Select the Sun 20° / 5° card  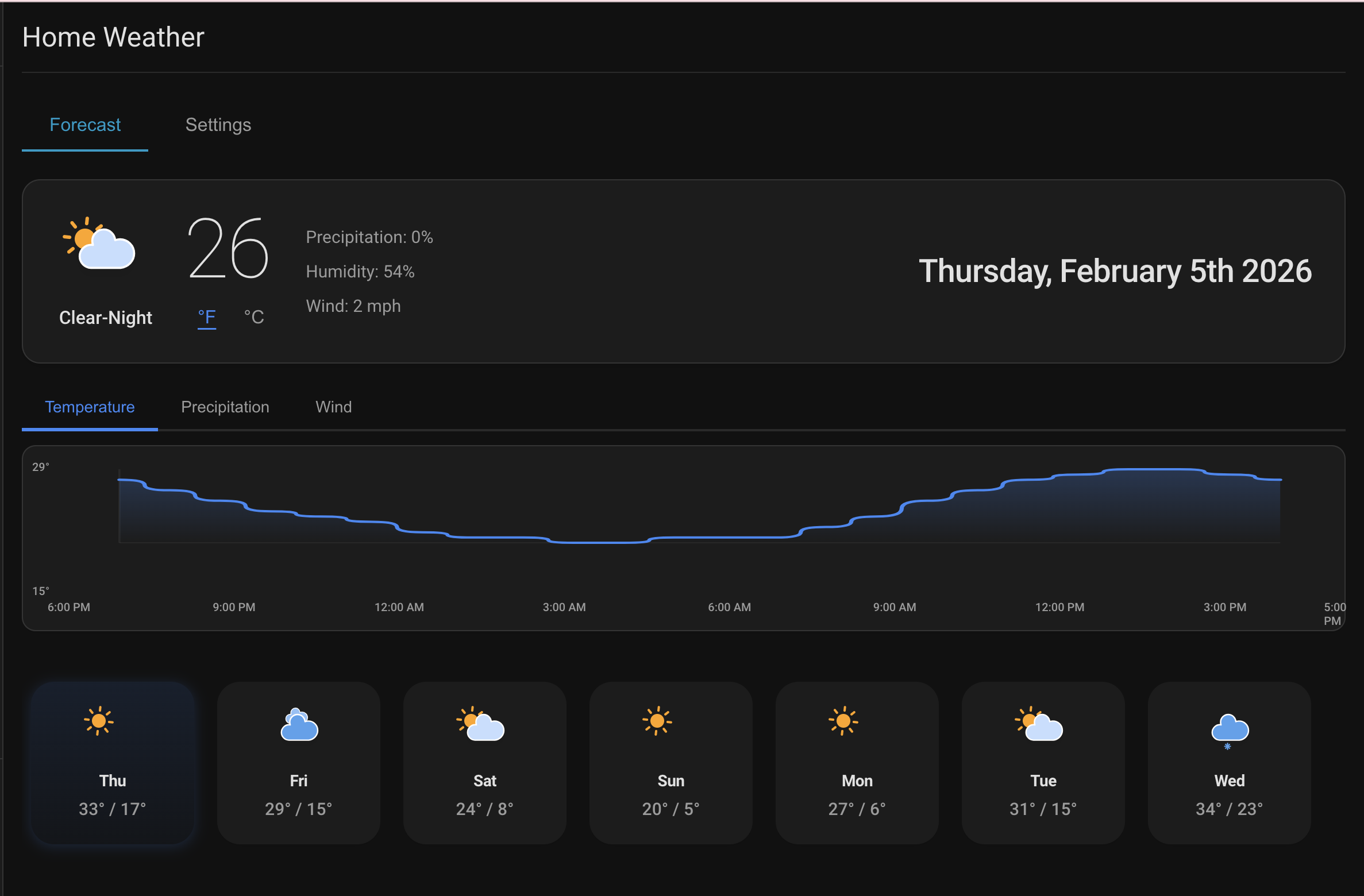tap(671, 763)
